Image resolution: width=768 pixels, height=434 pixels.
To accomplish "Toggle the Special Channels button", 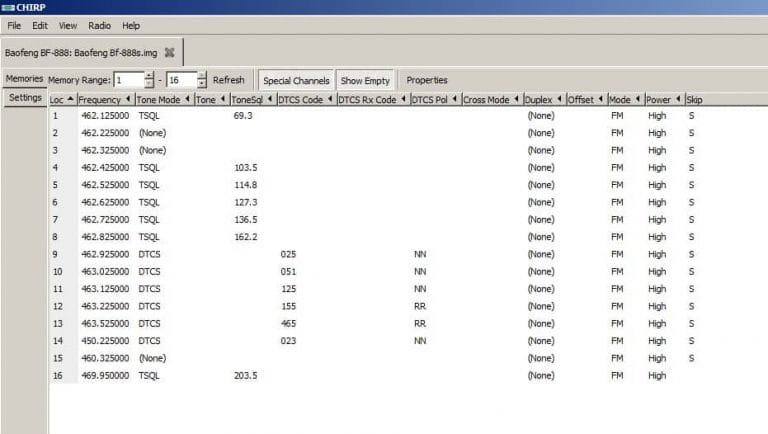I will tap(296, 80).
